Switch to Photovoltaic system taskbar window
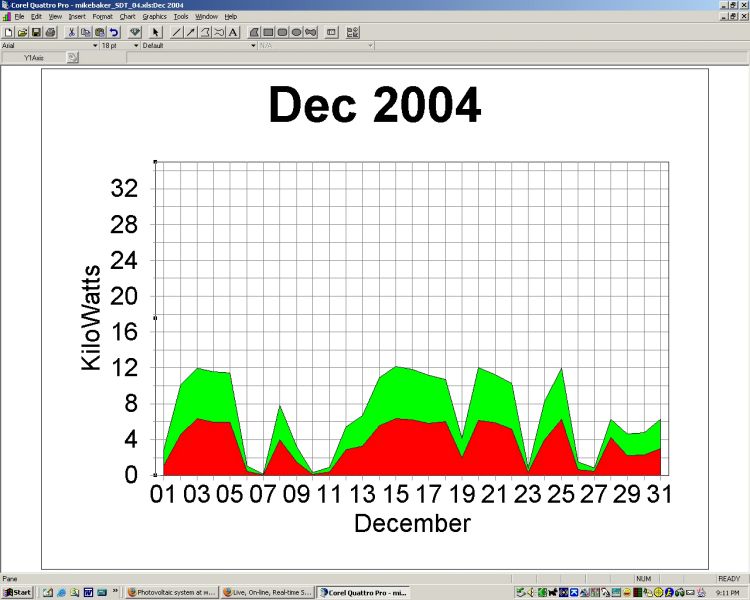 (x=171, y=593)
